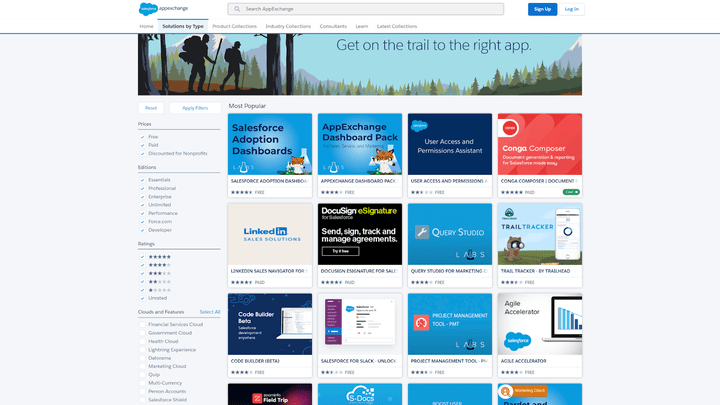Toggle the five-star rating checkbox
720x405 pixels.
pos(142,257)
